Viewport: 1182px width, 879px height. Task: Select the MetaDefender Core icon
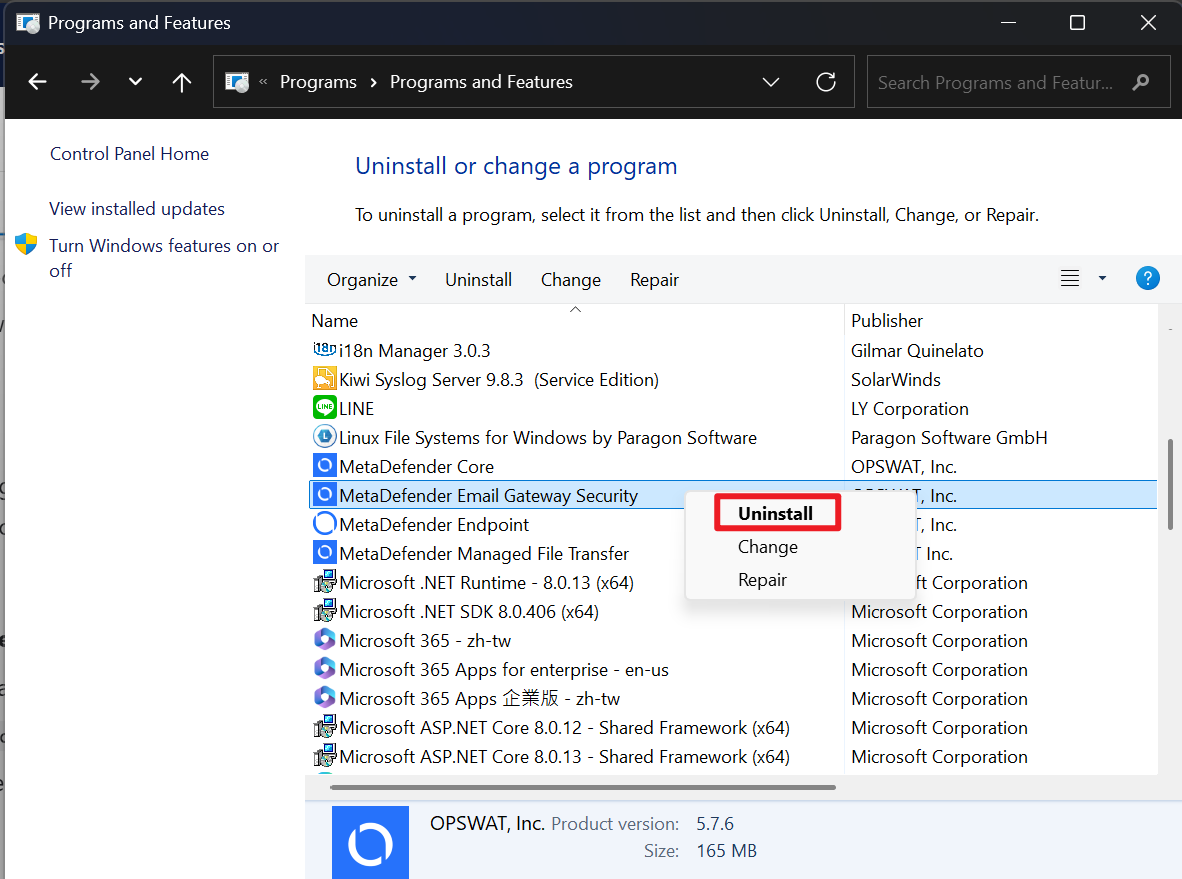(x=324, y=465)
